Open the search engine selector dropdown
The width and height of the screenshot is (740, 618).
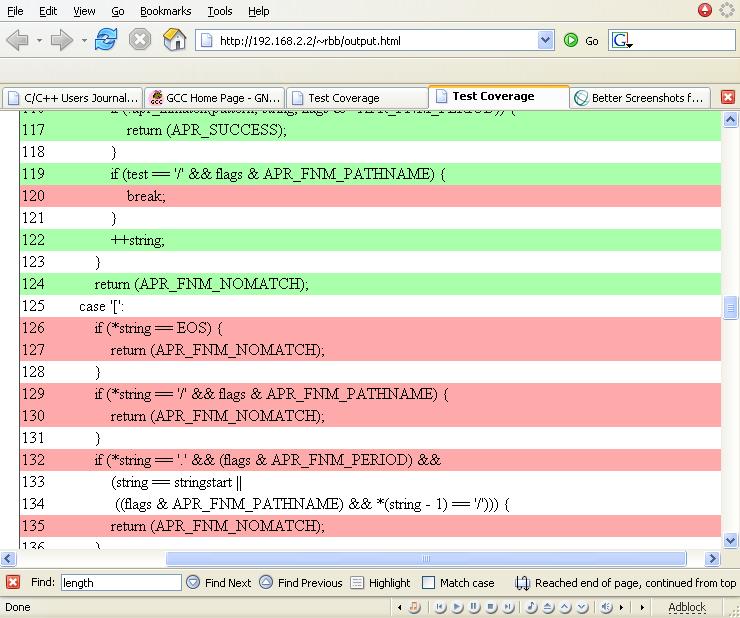[622, 41]
